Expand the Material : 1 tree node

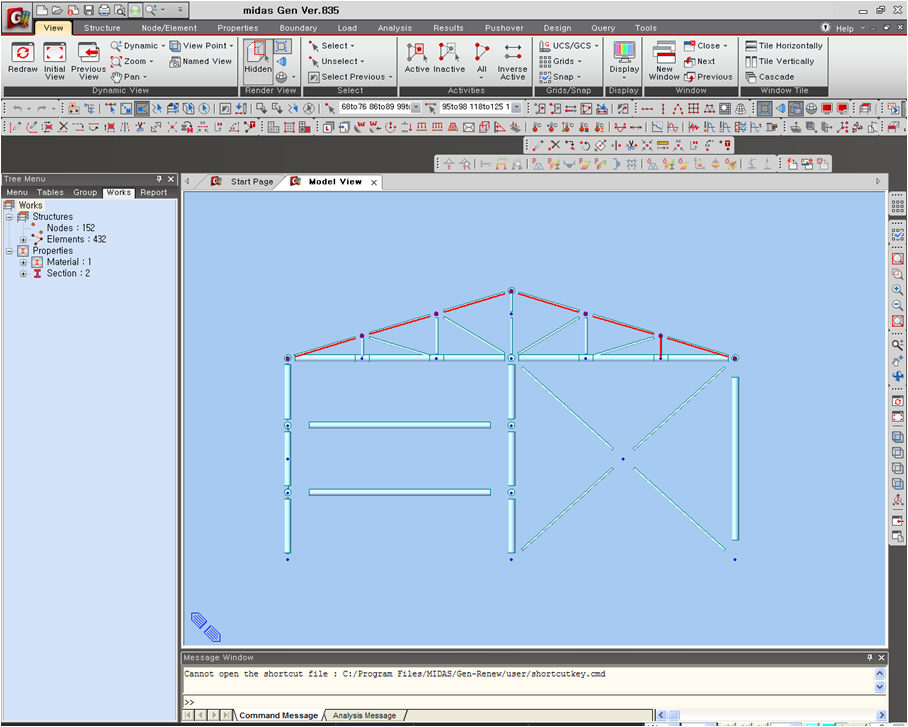pyautogui.click(x=23, y=262)
